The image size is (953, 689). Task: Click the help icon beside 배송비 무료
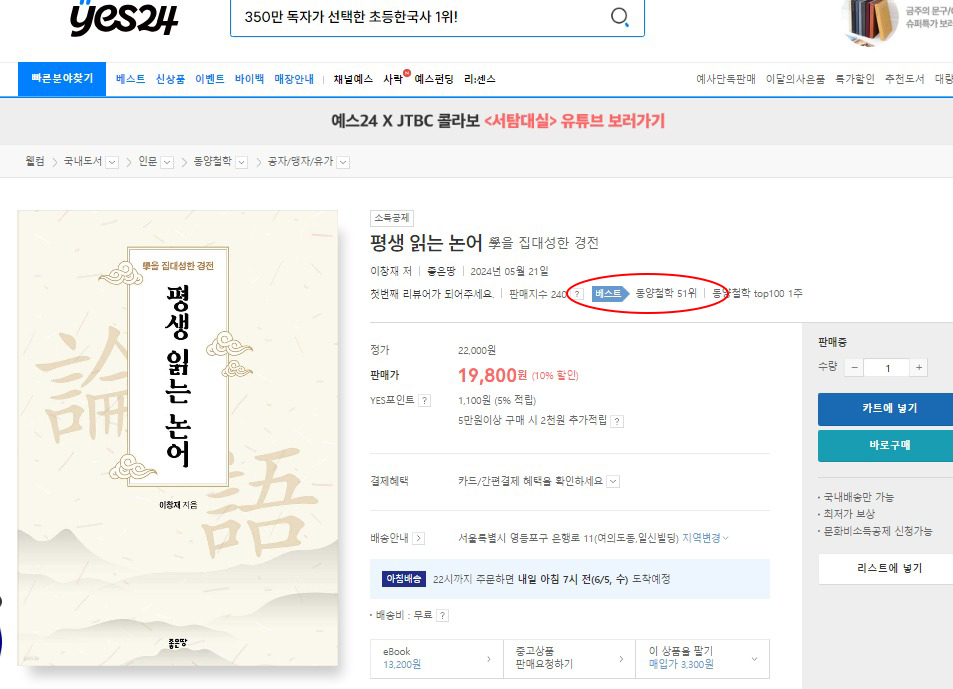point(443,615)
